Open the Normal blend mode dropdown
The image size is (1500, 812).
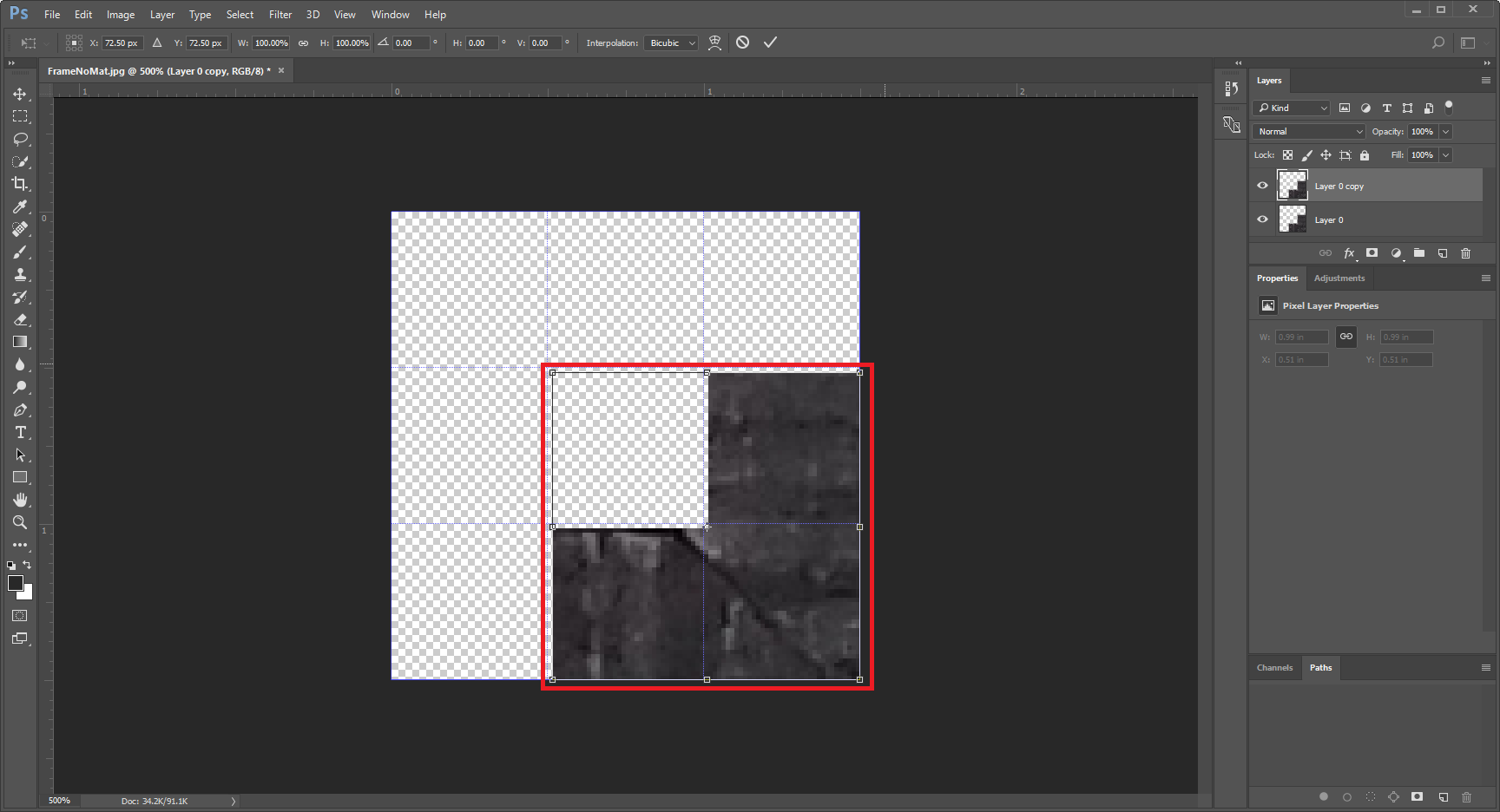point(1309,132)
